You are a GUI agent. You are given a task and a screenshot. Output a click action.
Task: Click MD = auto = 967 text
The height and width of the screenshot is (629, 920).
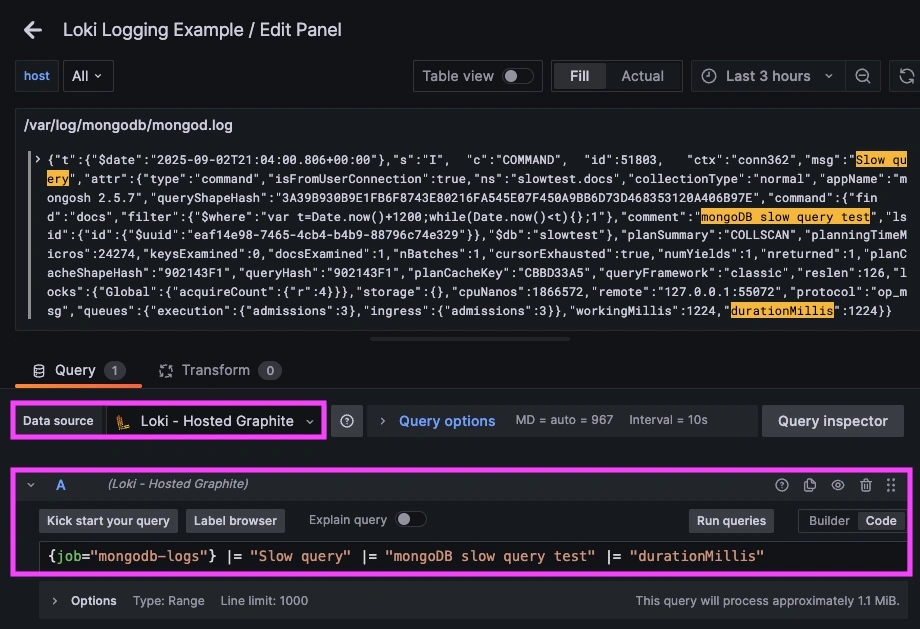(x=564, y=420)
